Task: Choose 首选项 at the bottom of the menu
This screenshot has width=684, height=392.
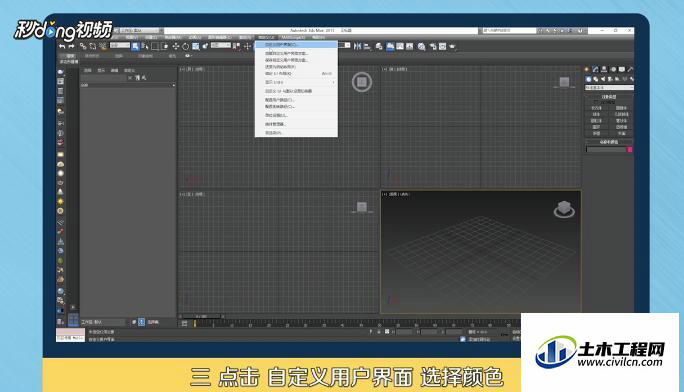Action: click(x=296, y=133)
